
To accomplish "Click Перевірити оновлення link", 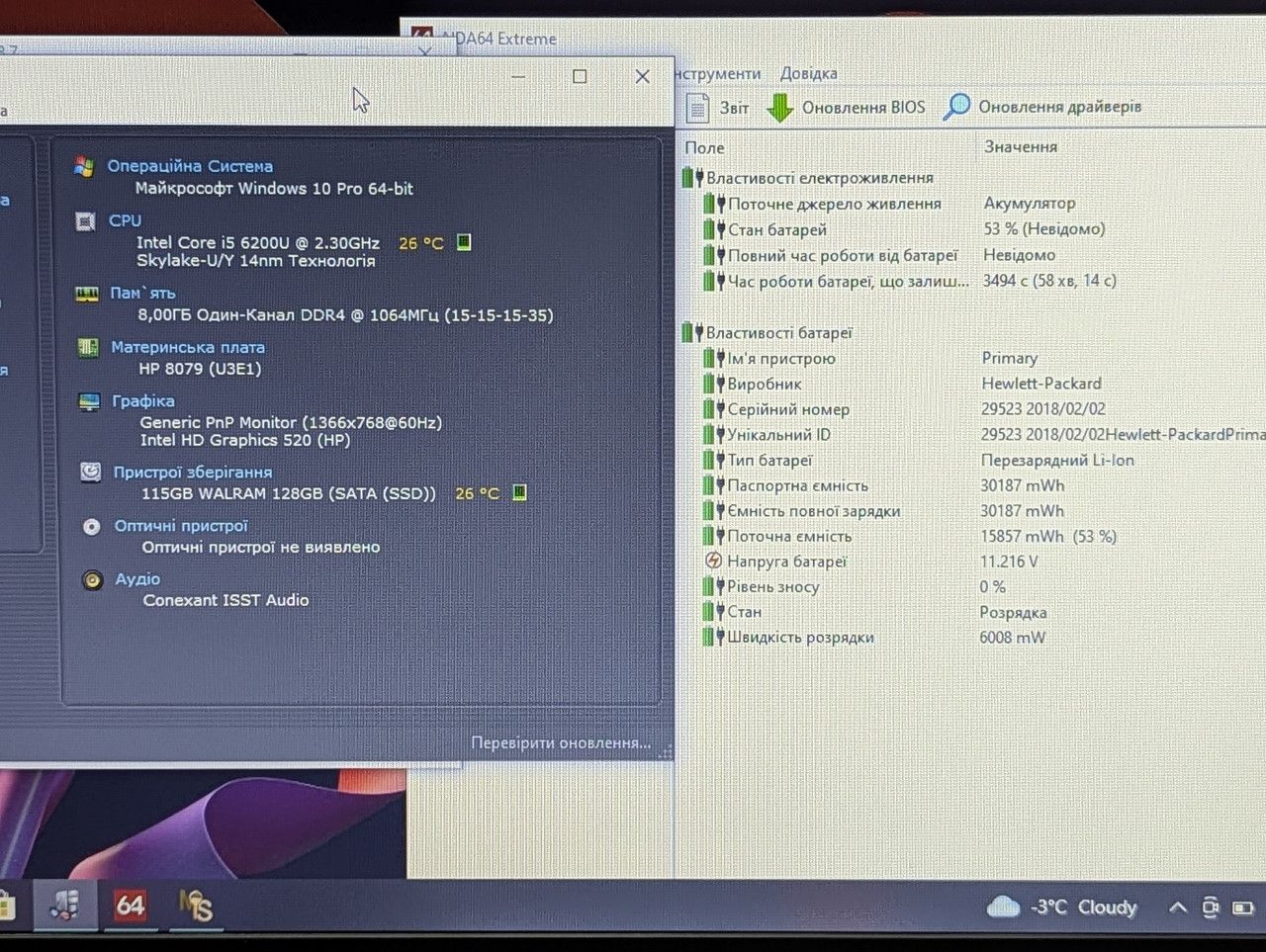I will pos(561,742).
